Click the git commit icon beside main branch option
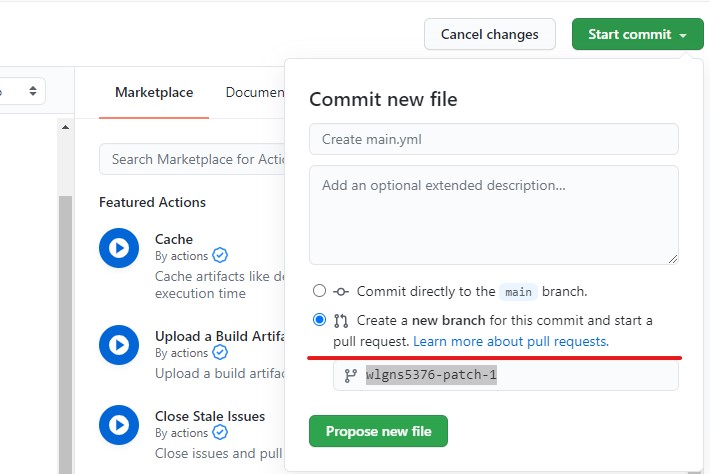The width and height of the screenshot is (710, 474). [x=341, y=292]
